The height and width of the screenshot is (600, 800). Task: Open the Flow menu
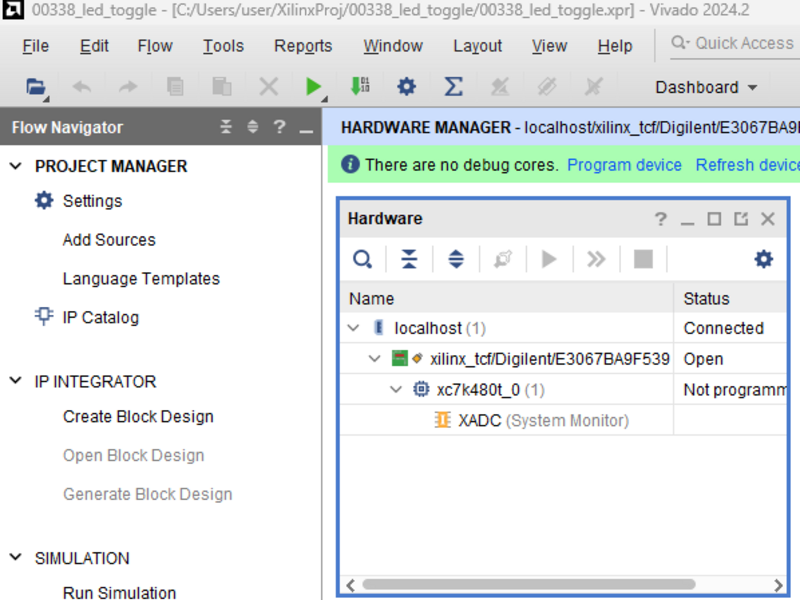[155, 46]
